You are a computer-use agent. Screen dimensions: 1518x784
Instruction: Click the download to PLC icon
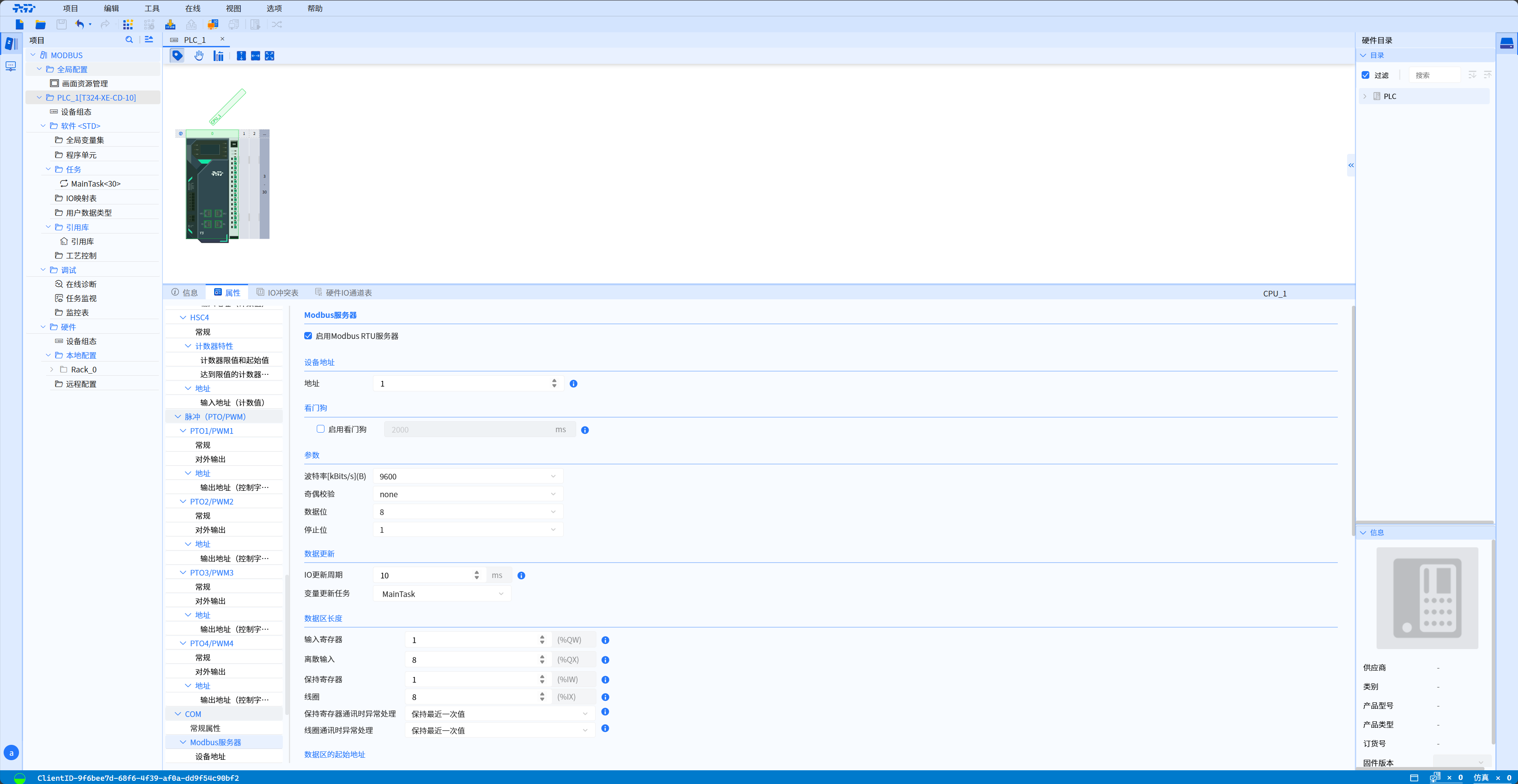[x=170, y=24]
